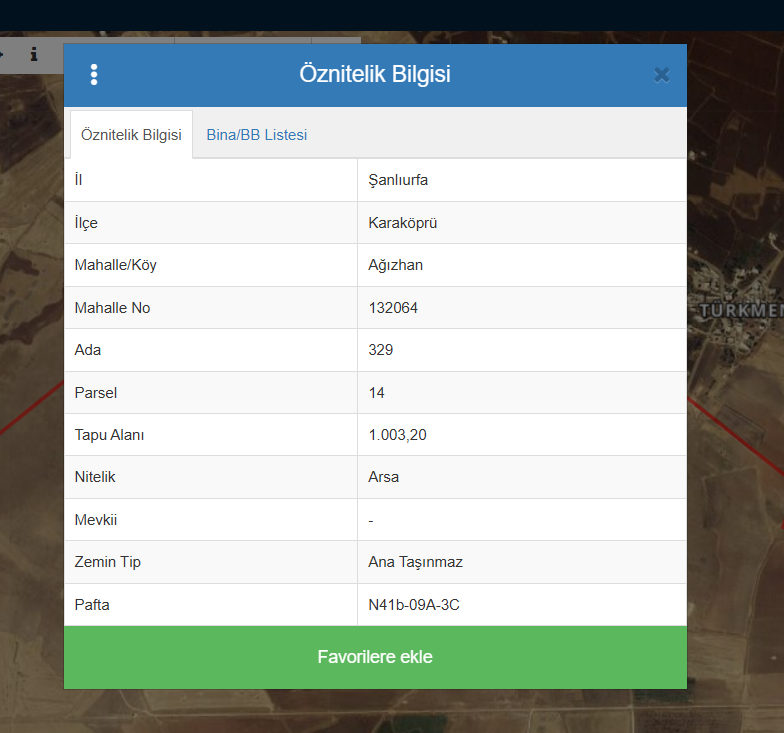784x733 pixels.
Task: Click the Öznitelik Bilgisi dialog title
Action: pos(375,75)
